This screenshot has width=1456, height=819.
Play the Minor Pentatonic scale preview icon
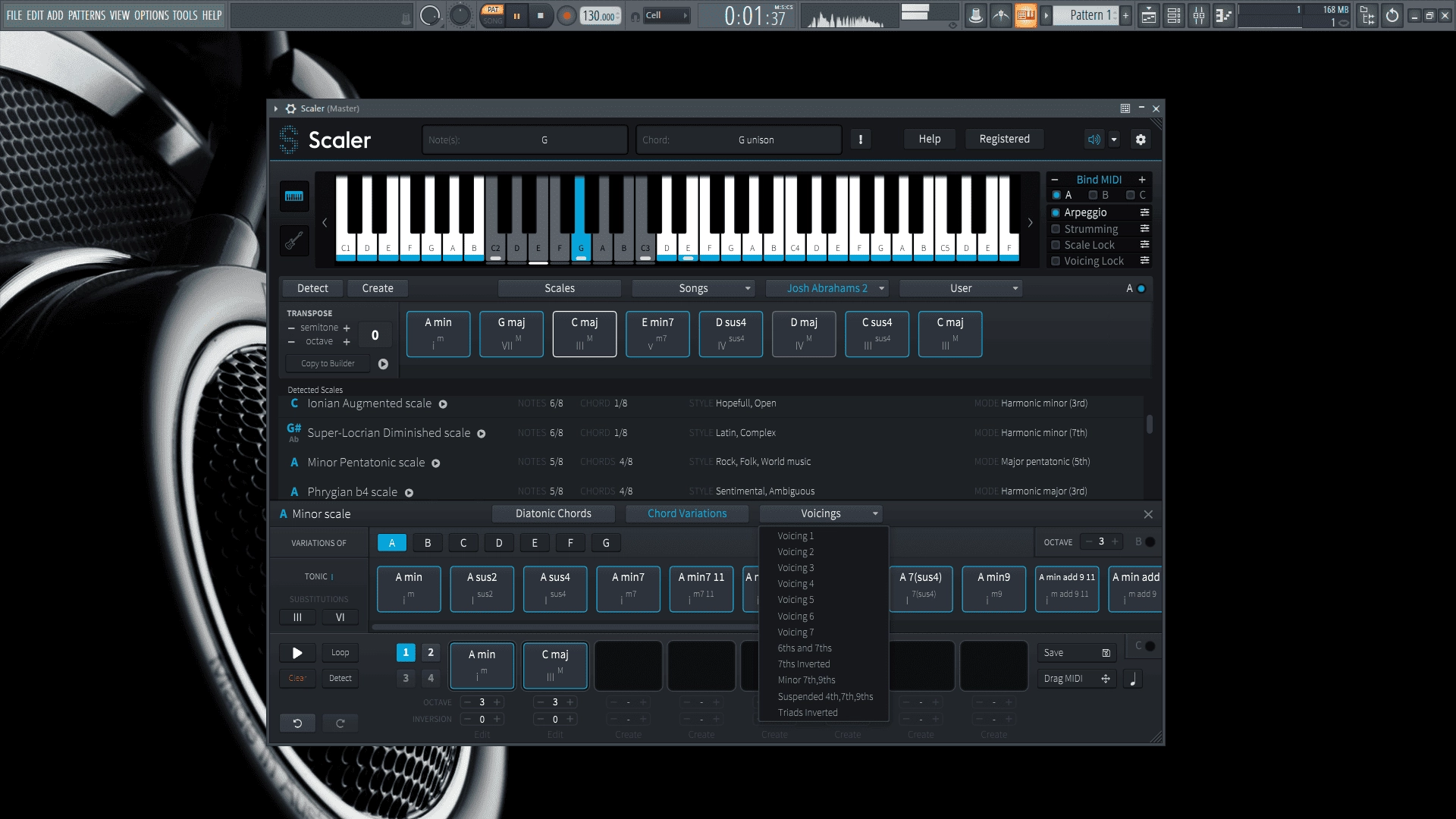coord(436,463)
